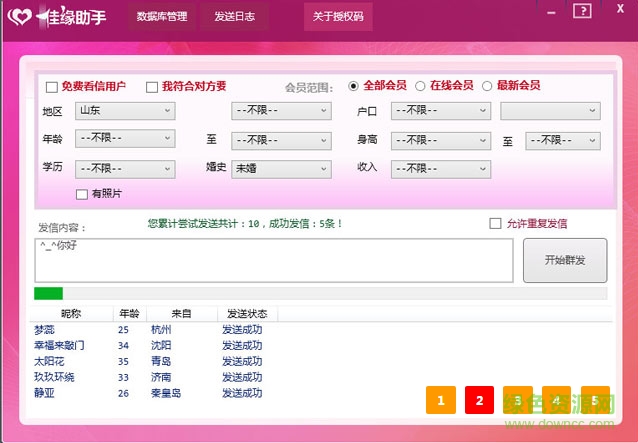Viewport: 638px width, 443px height.
Task: Check the 有照片 option
Action: pos(82,194)
